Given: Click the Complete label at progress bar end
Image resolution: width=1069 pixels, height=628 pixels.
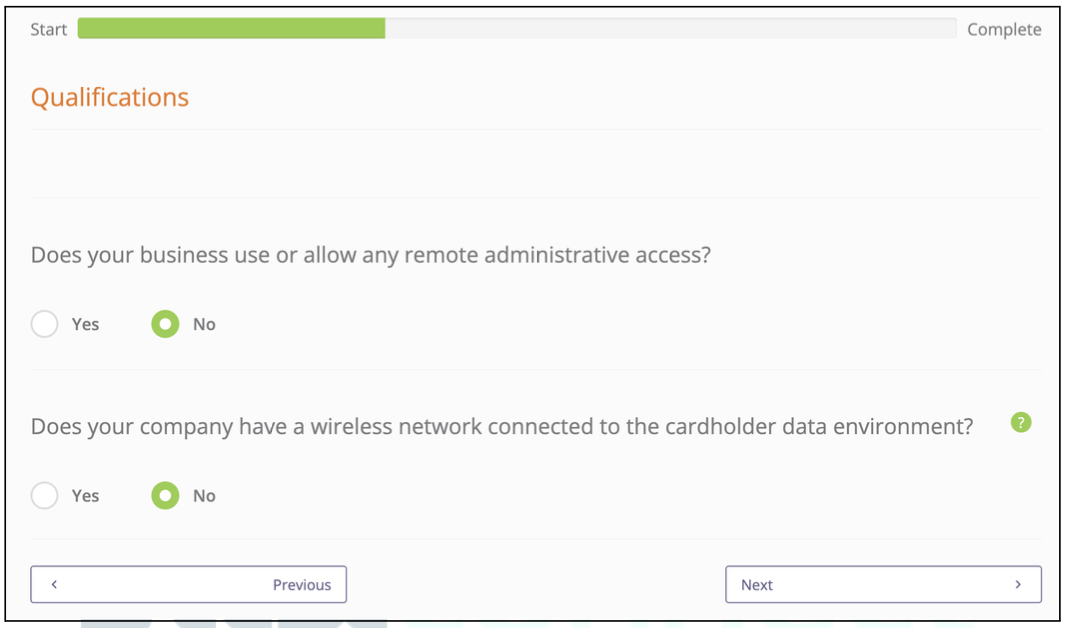Looking at the screenshot, I should pyautogui.click(x=1004, y=30).
